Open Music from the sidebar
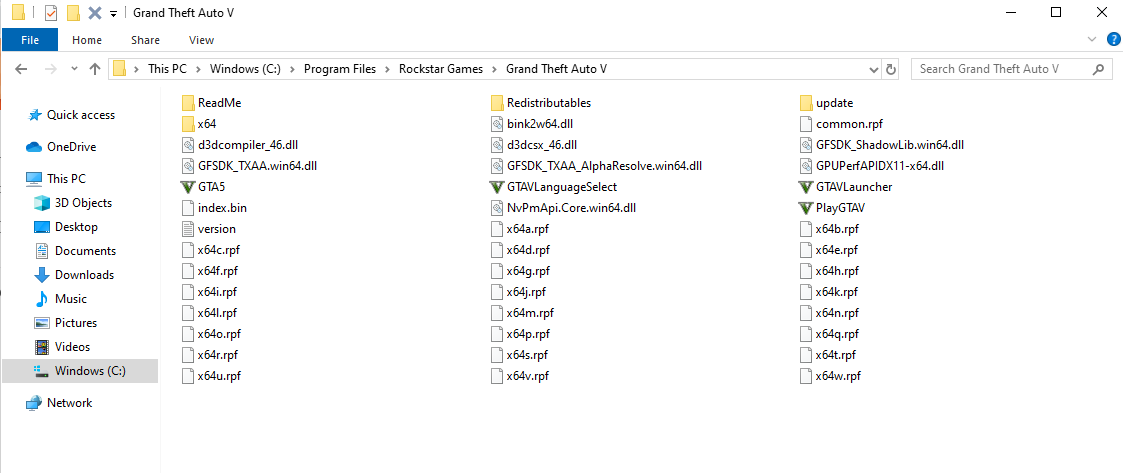Screen dimensions: 1123x473 tap(70, 299)
